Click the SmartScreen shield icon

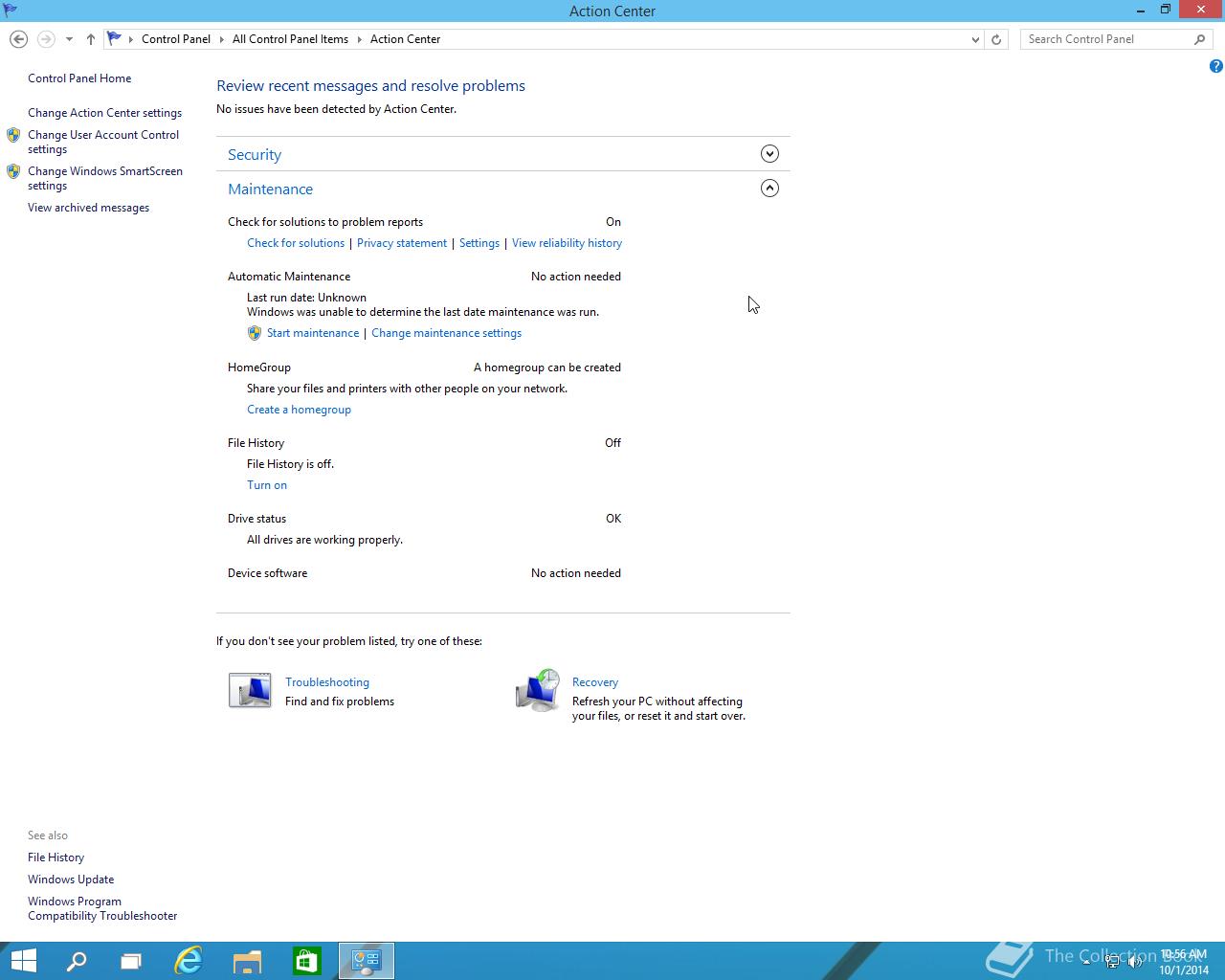tap(13, 171)
